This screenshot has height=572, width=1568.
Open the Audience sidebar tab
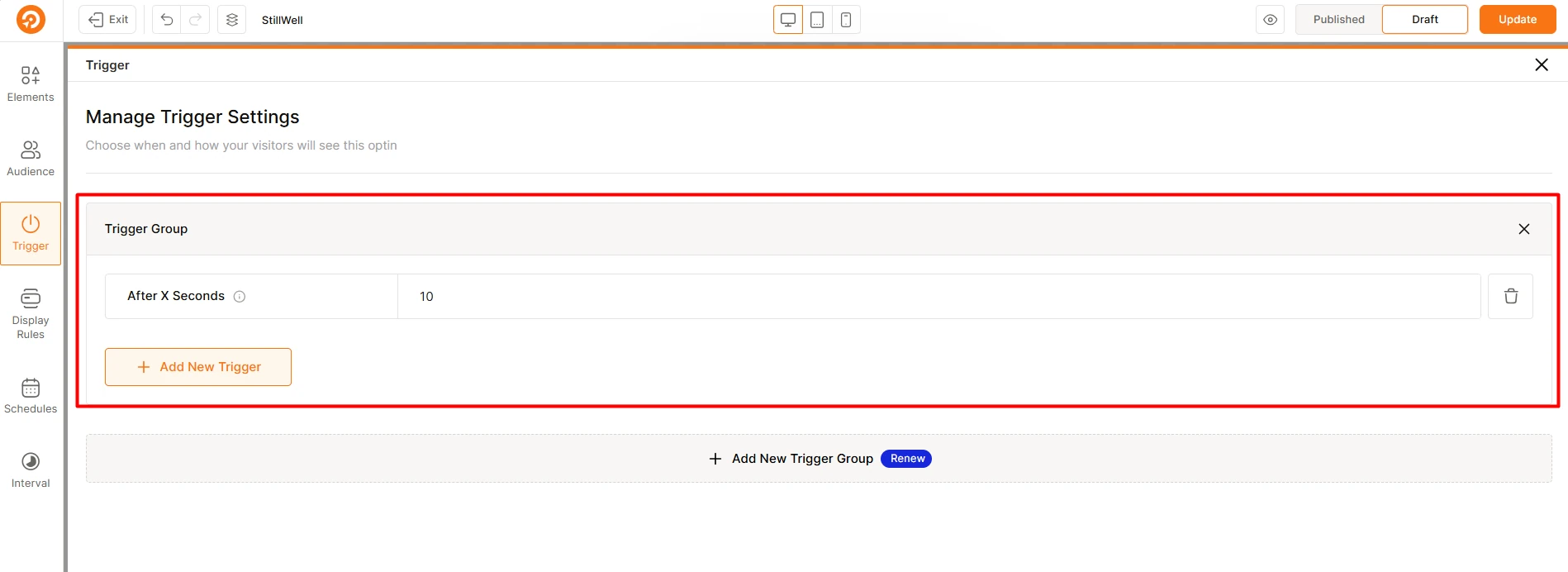pyautogui.click(x=31, y=159)
